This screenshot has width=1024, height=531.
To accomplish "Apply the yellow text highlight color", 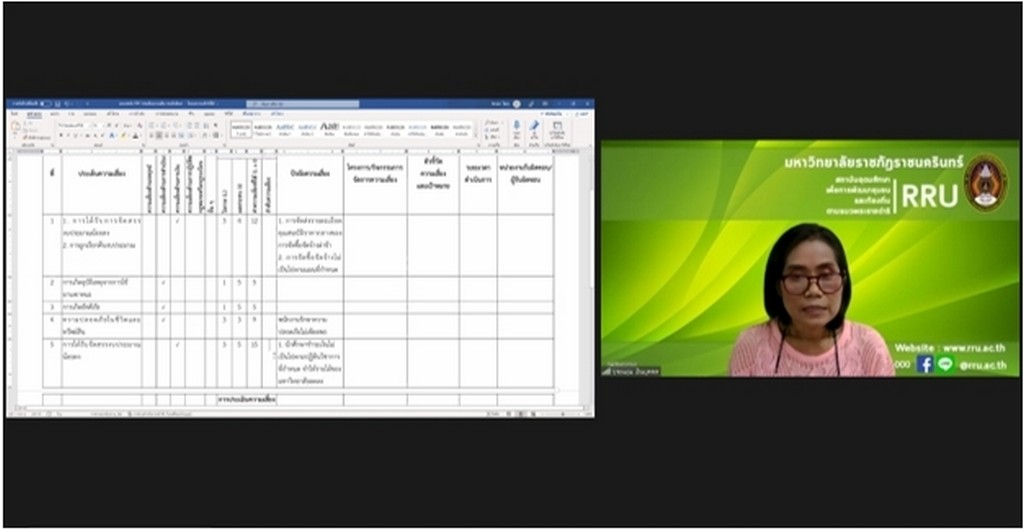I will [x=123, y=135].
